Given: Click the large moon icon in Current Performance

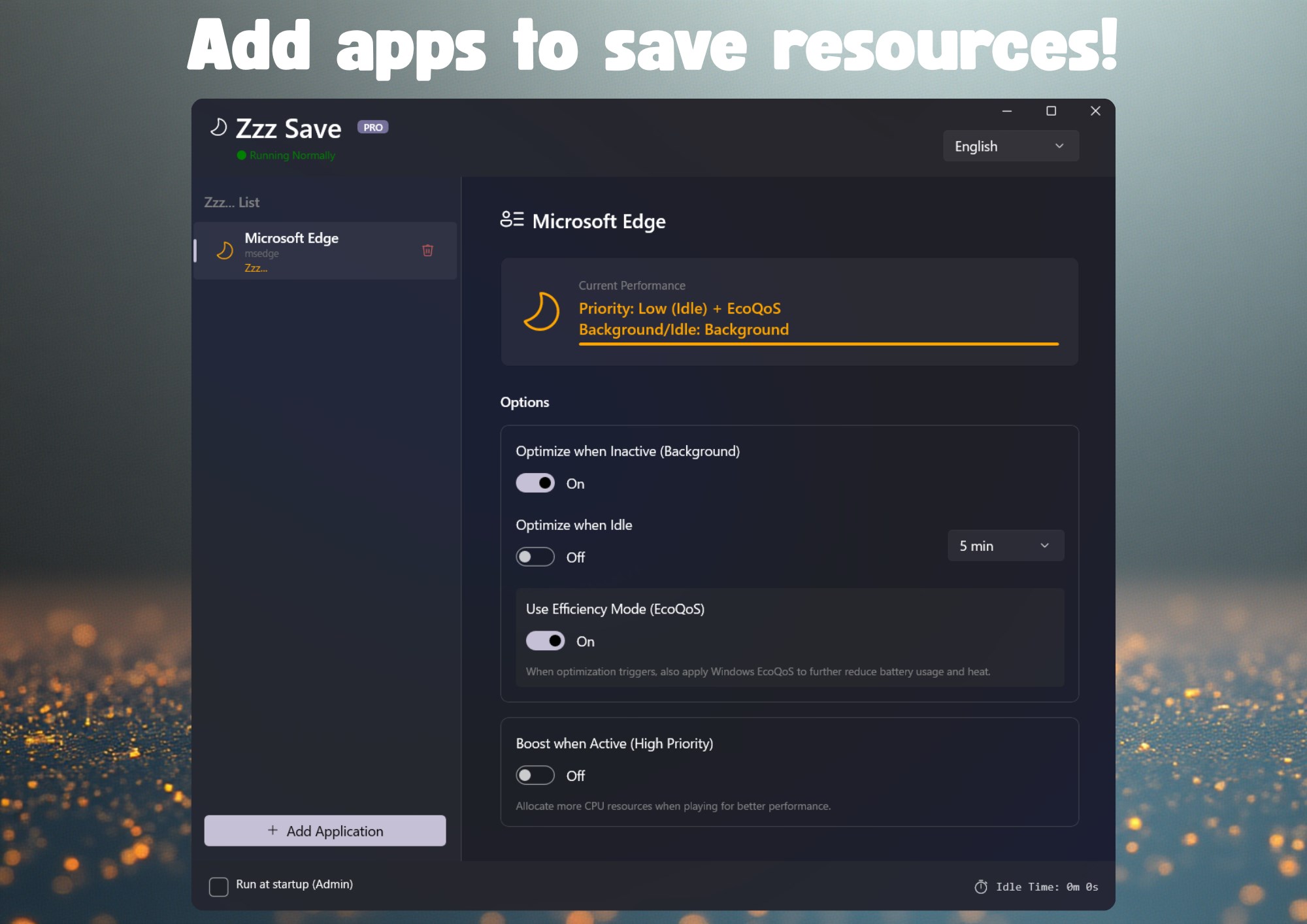Looking at the screenshot, I should coord(542,311).
